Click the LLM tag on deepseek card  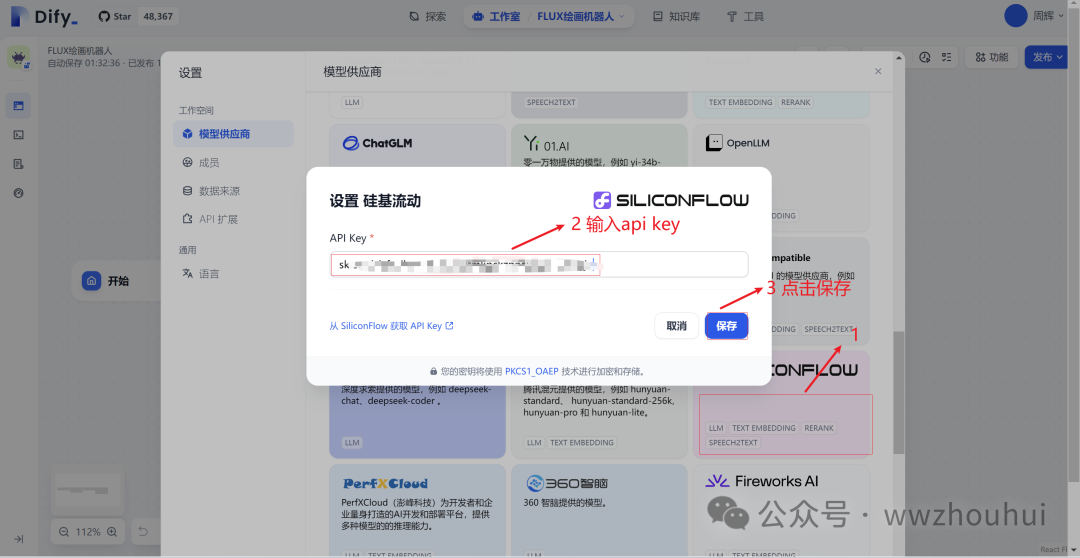click(352, 443)
